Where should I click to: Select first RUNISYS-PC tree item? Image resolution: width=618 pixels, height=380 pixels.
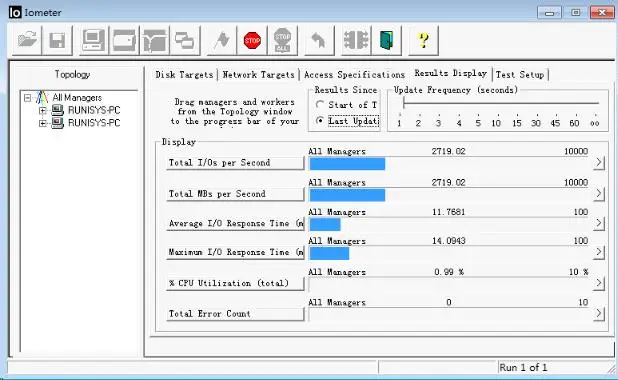pyautogui.click(x=94, y=110)
